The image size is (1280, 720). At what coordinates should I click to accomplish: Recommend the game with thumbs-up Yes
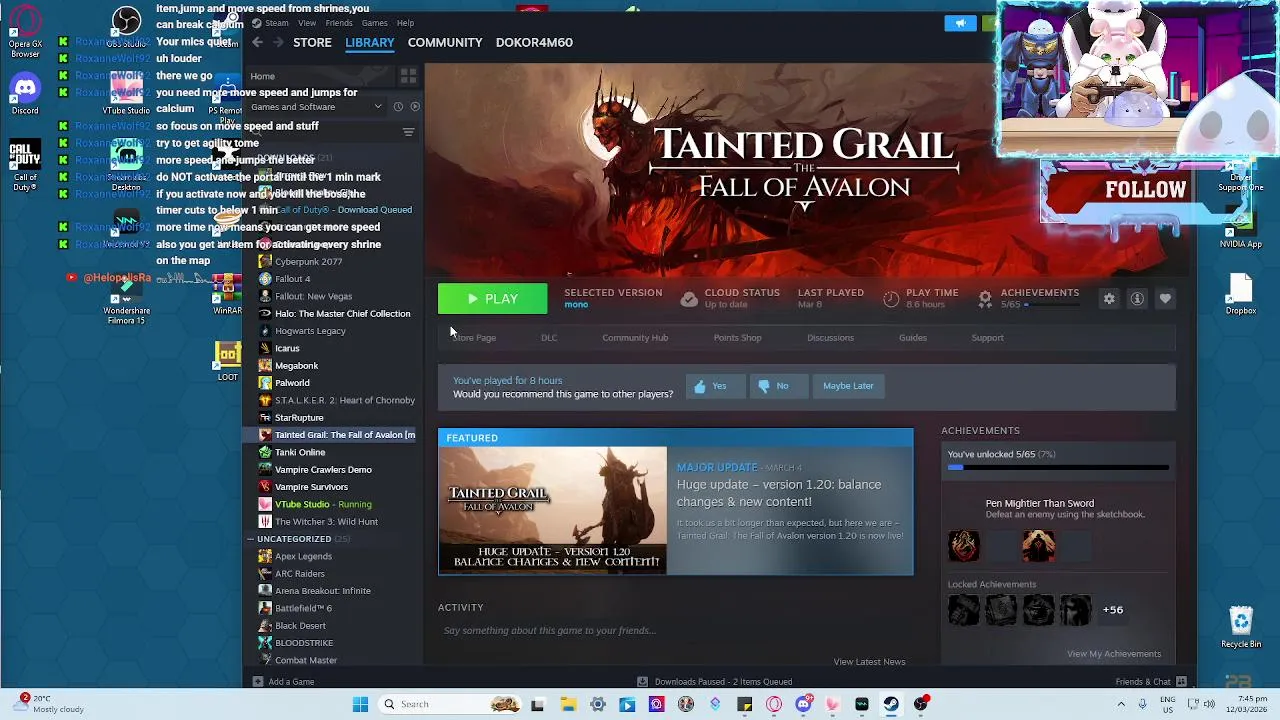click(716, 386)
